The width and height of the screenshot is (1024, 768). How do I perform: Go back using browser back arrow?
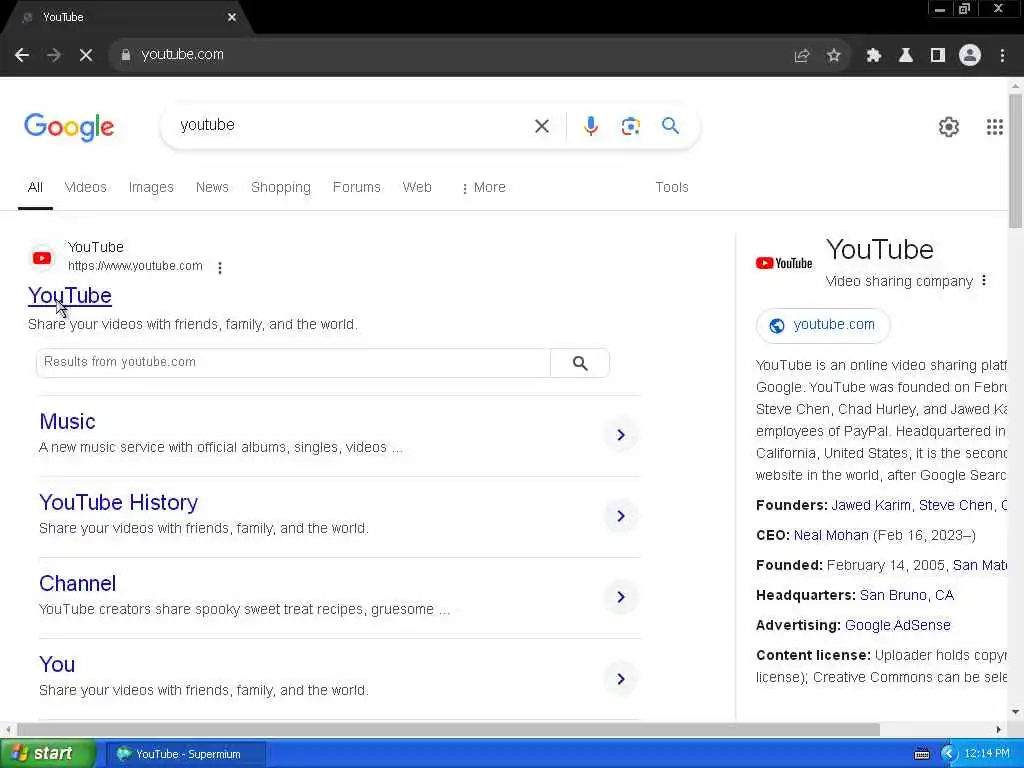coord(22,55)
